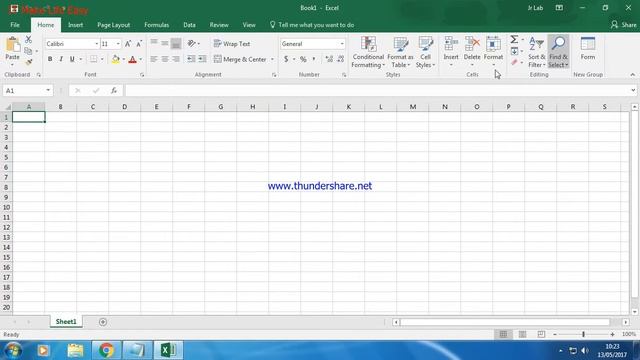Click Insert cells icon
The height and width of the screenshot is (360, 640).
(x=451, y=44)
